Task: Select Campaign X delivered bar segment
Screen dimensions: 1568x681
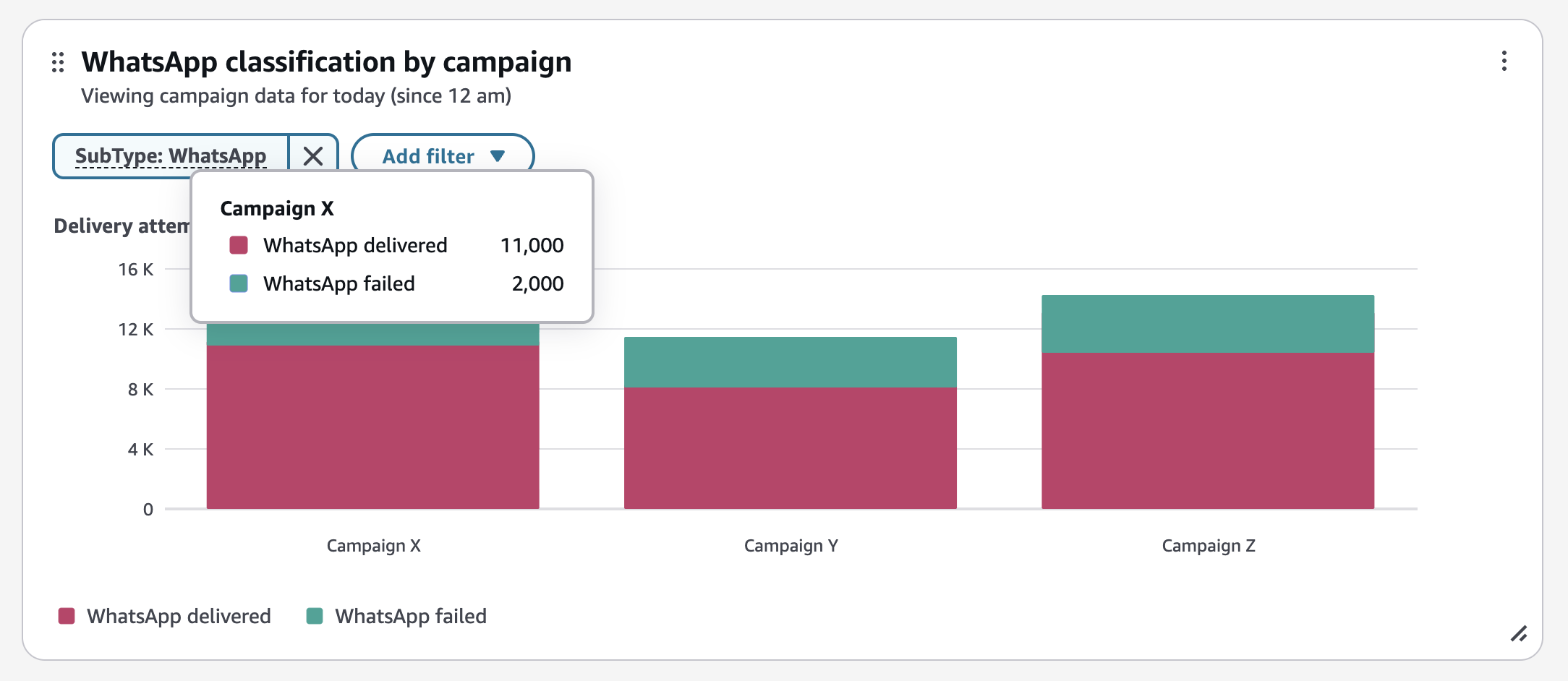Action: 372,427
